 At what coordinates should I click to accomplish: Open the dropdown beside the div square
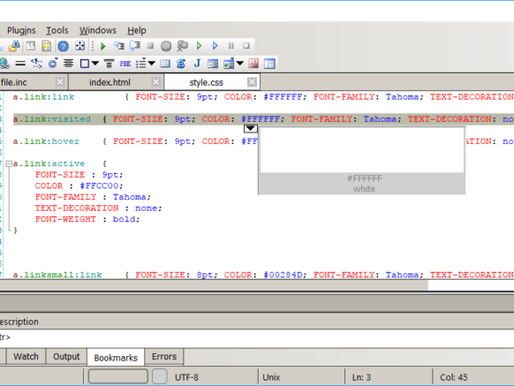[95, 63]
